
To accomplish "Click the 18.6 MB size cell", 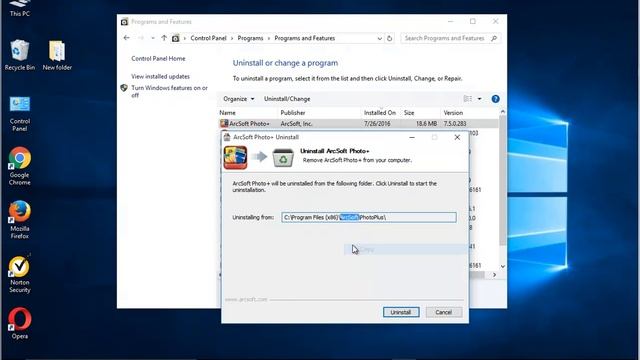I will pos(427,123).
